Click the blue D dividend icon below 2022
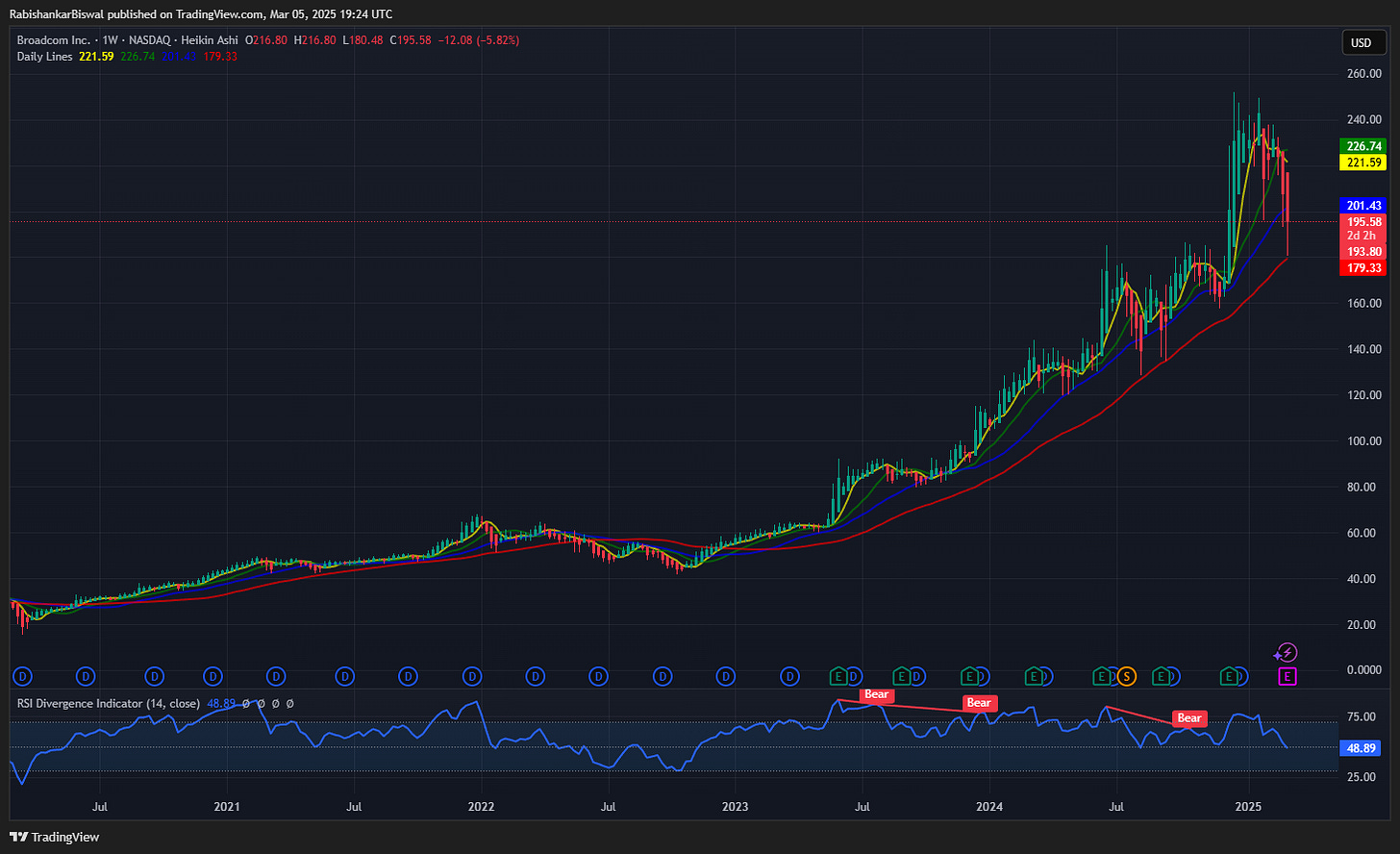The height and width of the screenshot is (854, 1400). point(470,677)
